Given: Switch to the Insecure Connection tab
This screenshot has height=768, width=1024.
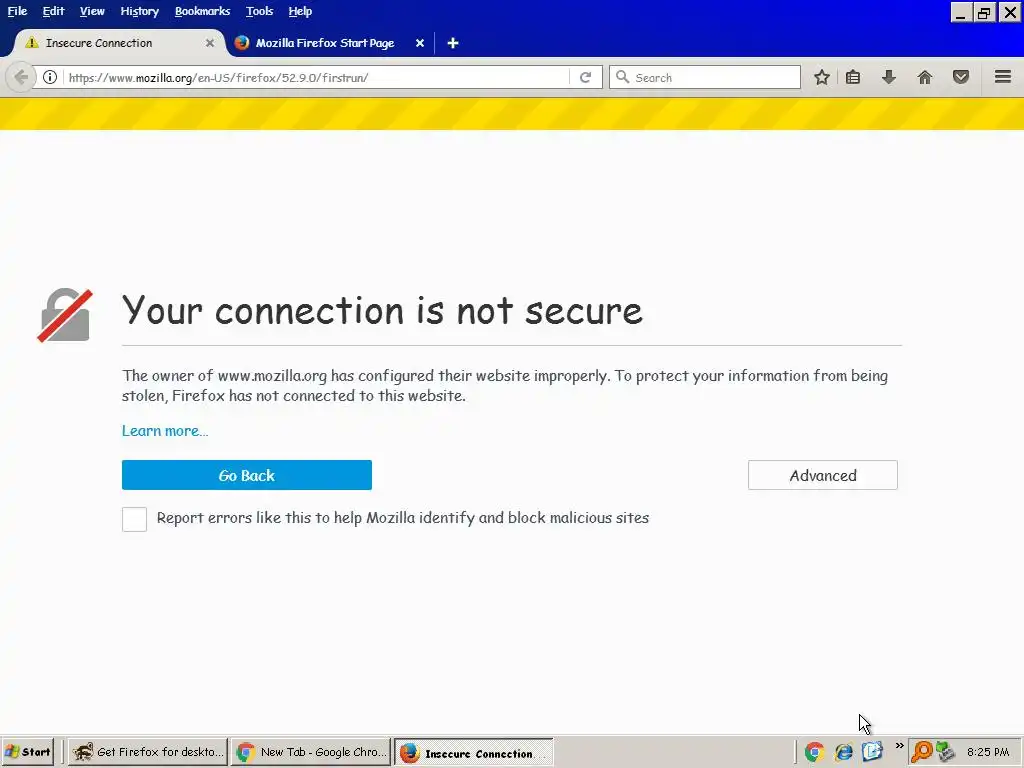Looking at the screenshot, I should pyautogui.click(x=118, y=43).
